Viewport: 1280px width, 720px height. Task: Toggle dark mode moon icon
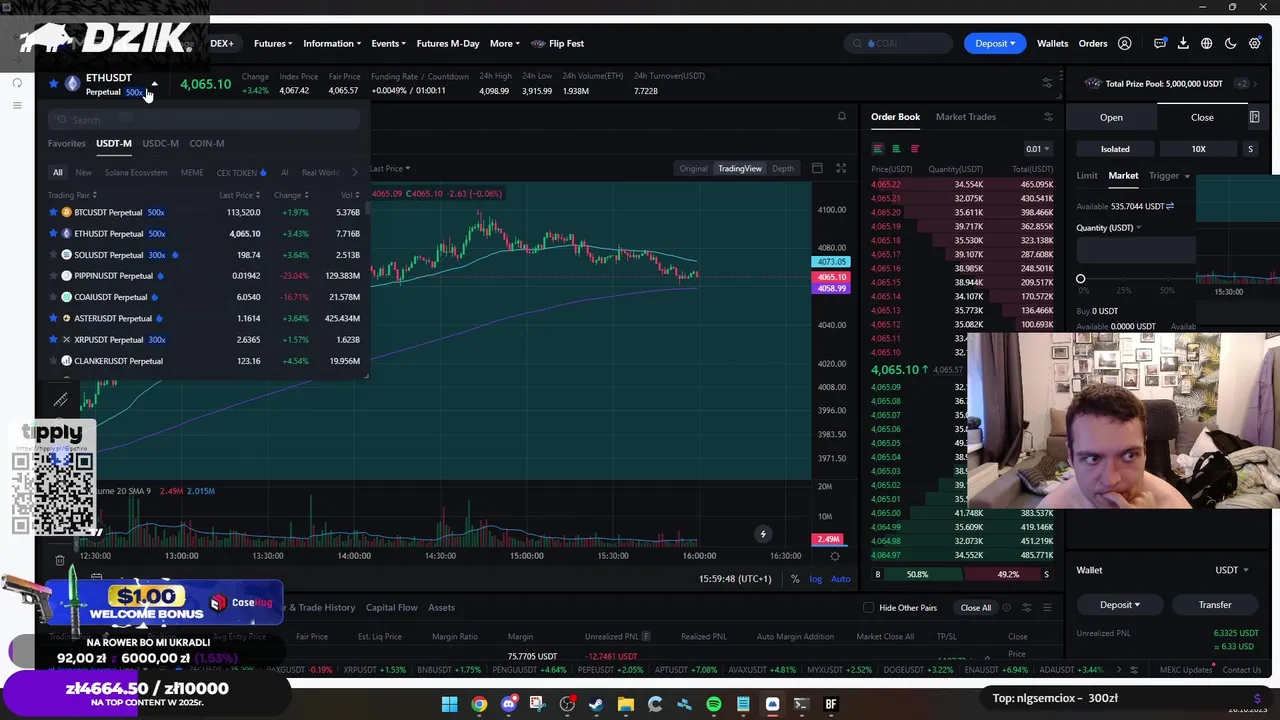pos(1231,43)
